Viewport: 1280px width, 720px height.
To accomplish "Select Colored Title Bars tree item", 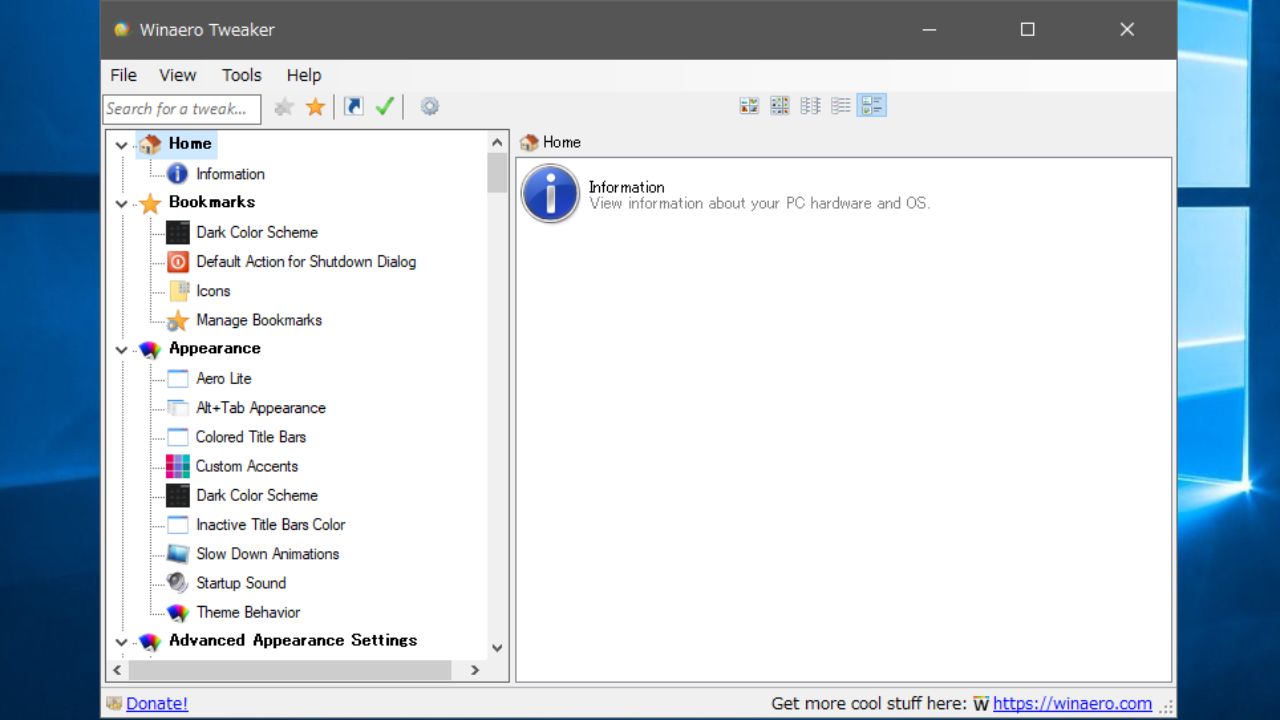I will pyautogui.click(x=251, y=437).
